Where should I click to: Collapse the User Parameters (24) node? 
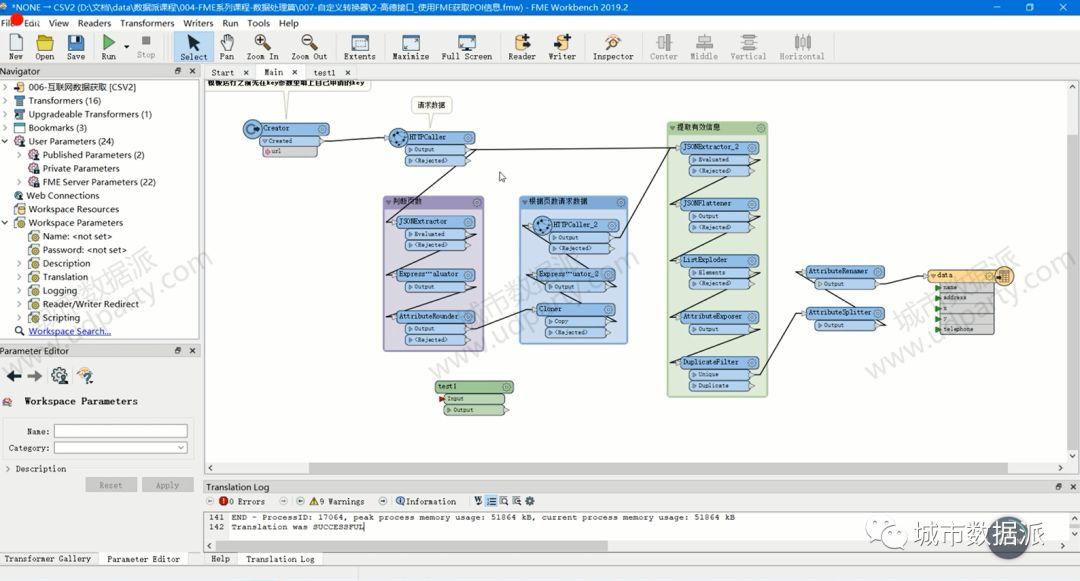tap(5, 141)
